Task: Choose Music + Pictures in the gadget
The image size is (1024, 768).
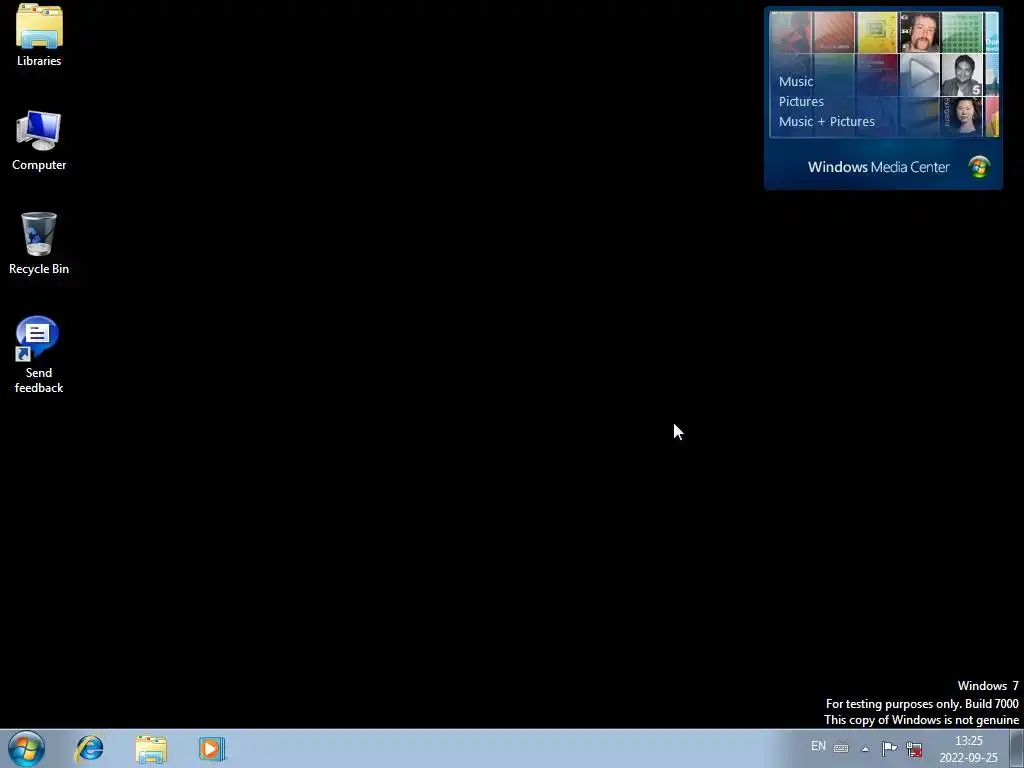Action: coord(826,121)
